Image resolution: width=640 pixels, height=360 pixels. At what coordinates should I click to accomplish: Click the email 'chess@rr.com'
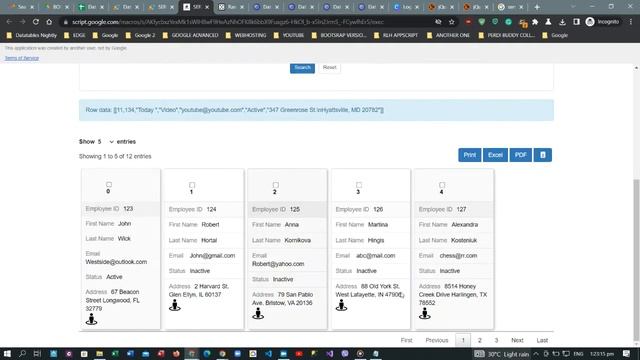coord(458,256)
